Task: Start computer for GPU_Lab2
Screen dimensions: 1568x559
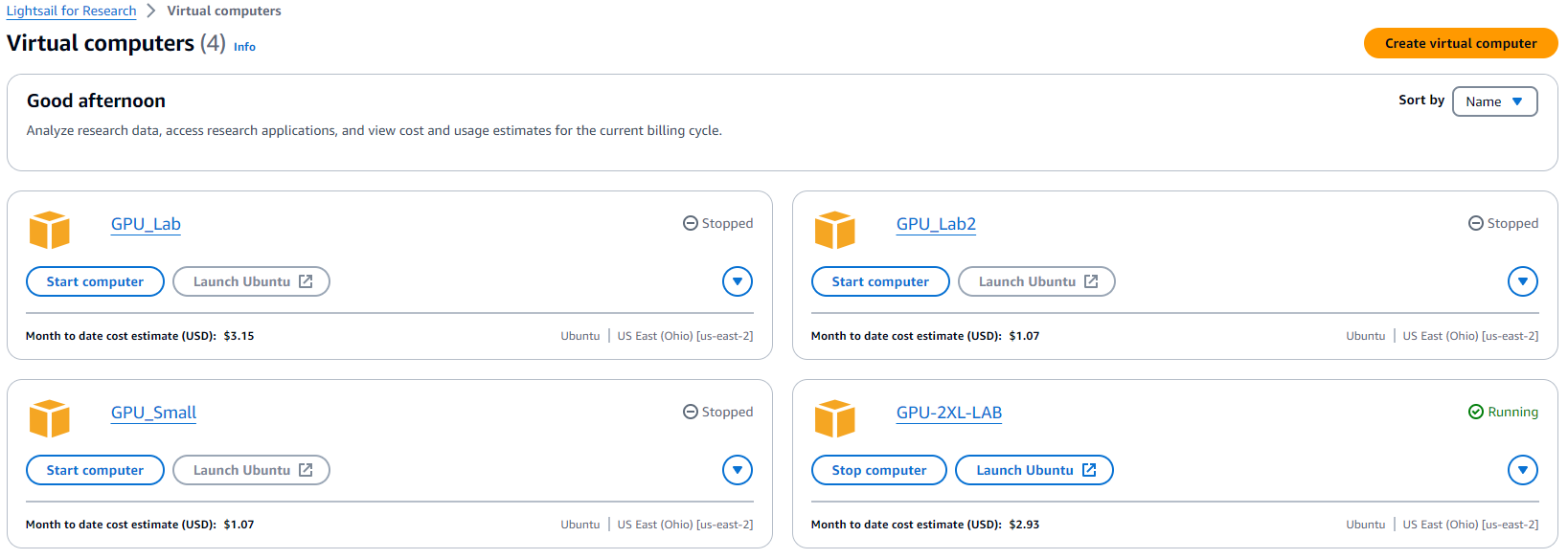Action: tap(880, 281)
